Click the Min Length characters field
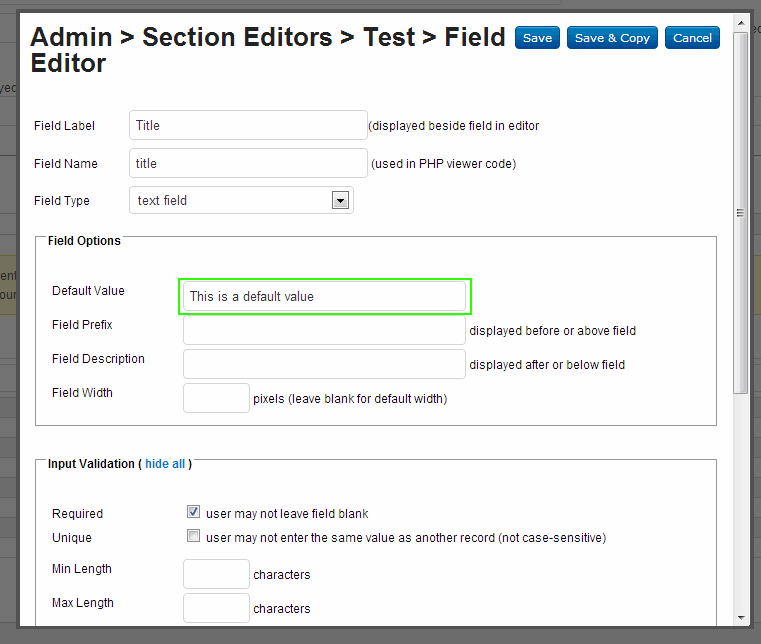 click(216, 574)
